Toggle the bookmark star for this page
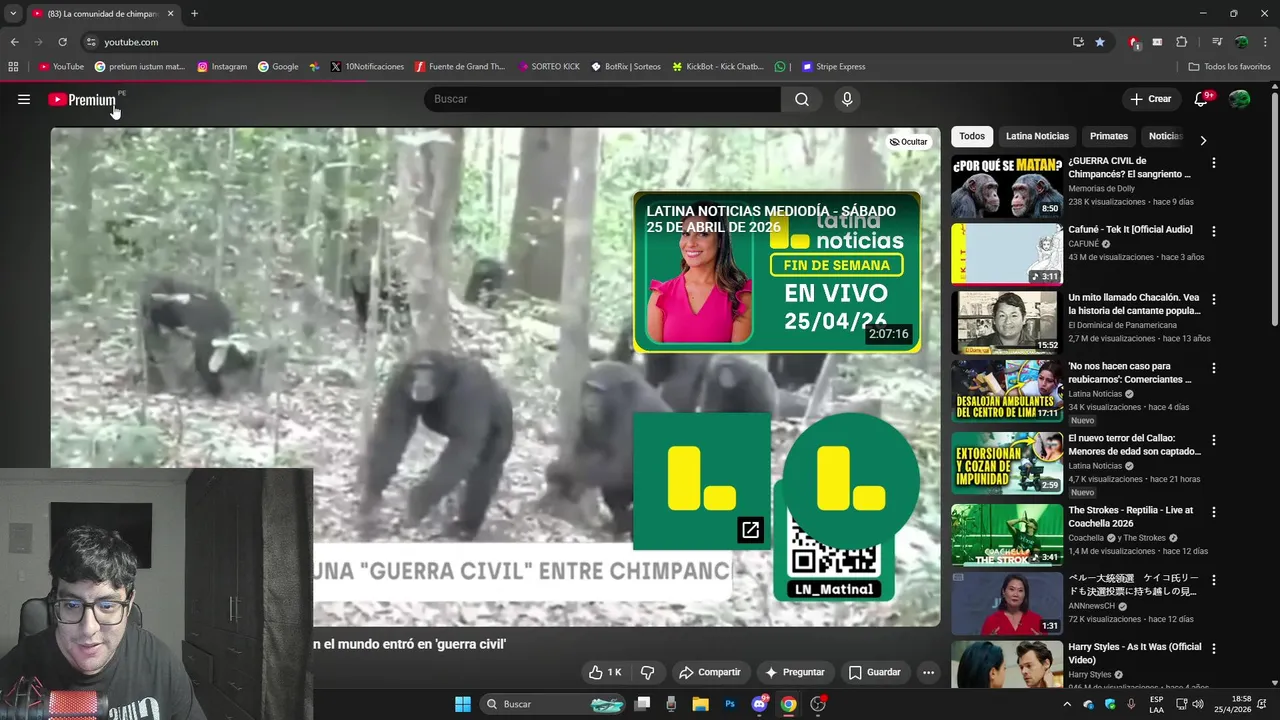This screenshot has width=1280, height=720. click(x=1100, y=42)
